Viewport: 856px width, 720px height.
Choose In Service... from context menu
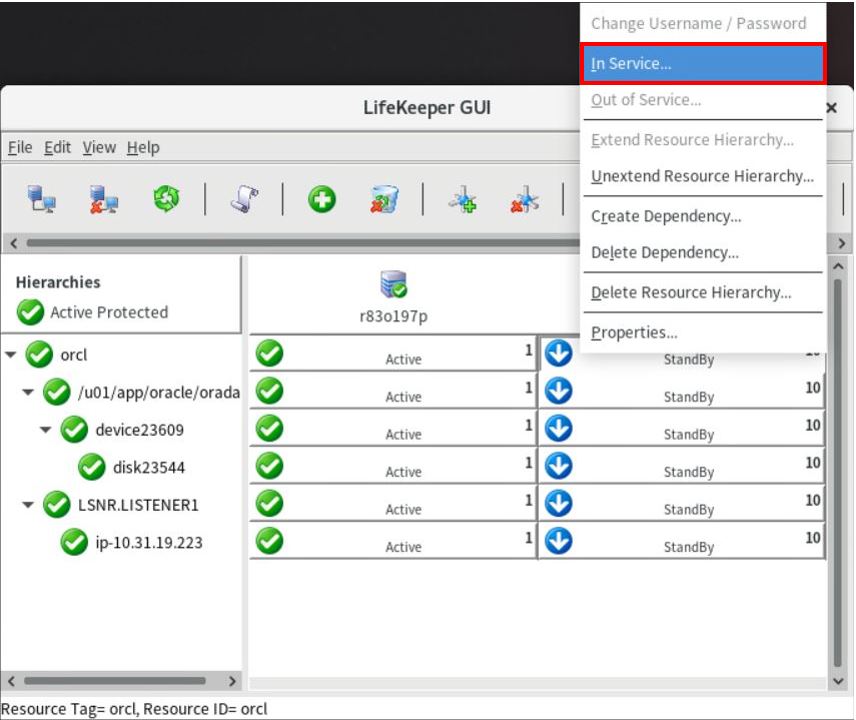(703, 64)
